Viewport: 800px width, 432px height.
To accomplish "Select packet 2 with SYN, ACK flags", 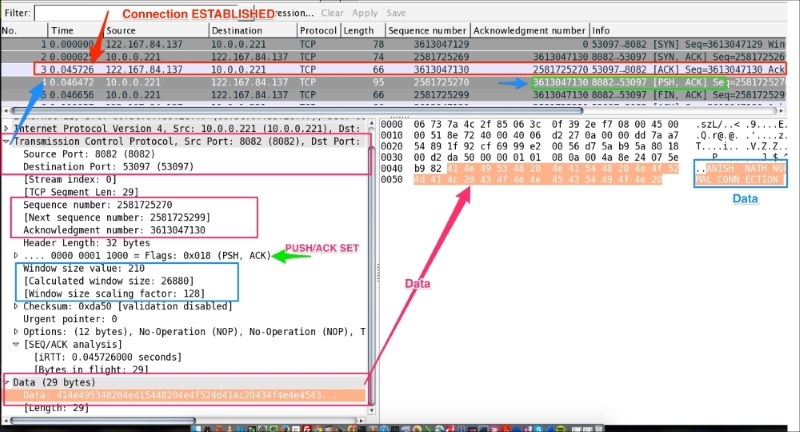I will [x=393, y=57].
